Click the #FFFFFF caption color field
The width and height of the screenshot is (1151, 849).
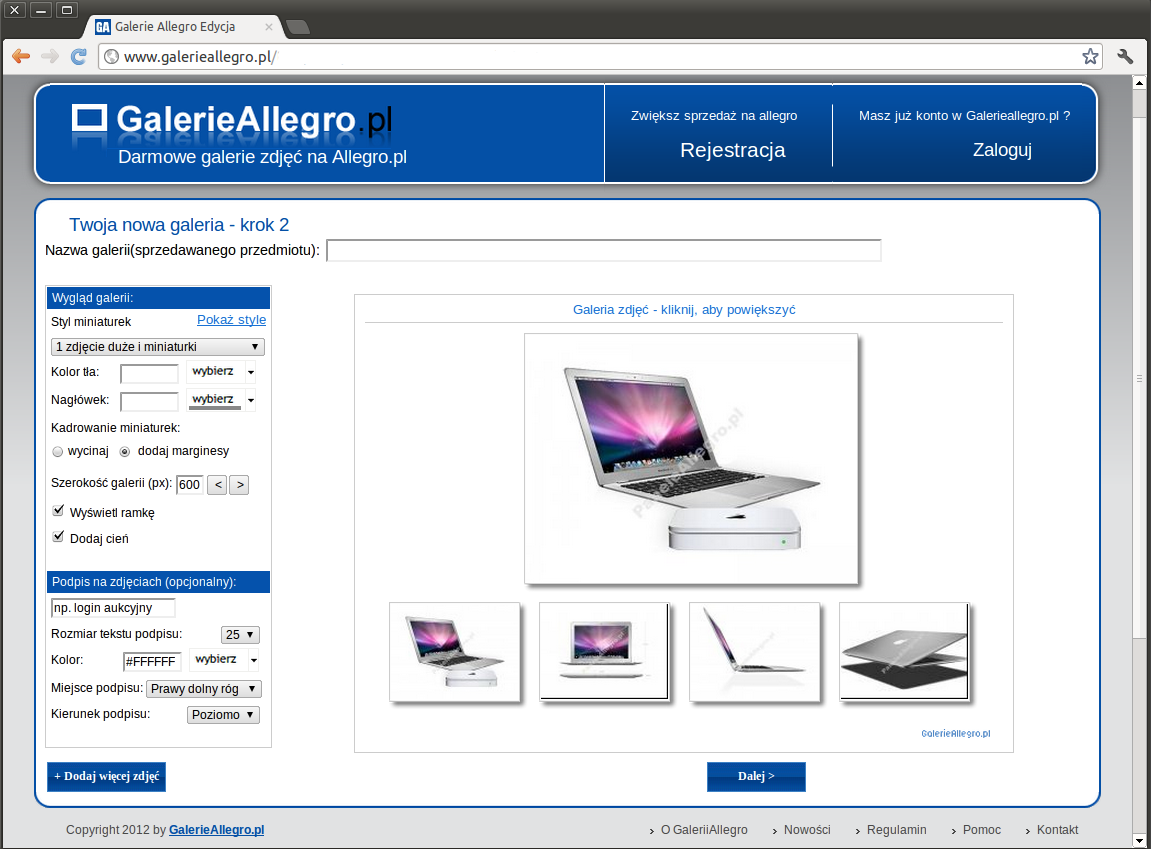152,661
